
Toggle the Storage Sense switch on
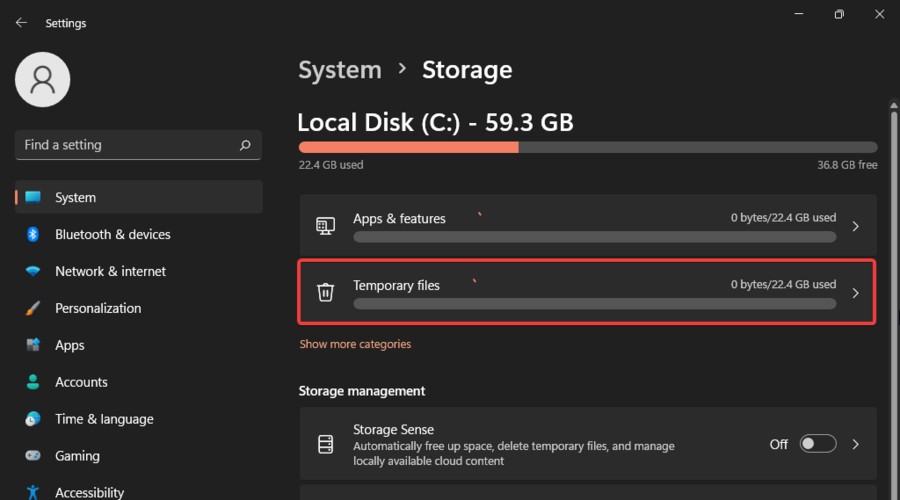[x=818, y=444]
